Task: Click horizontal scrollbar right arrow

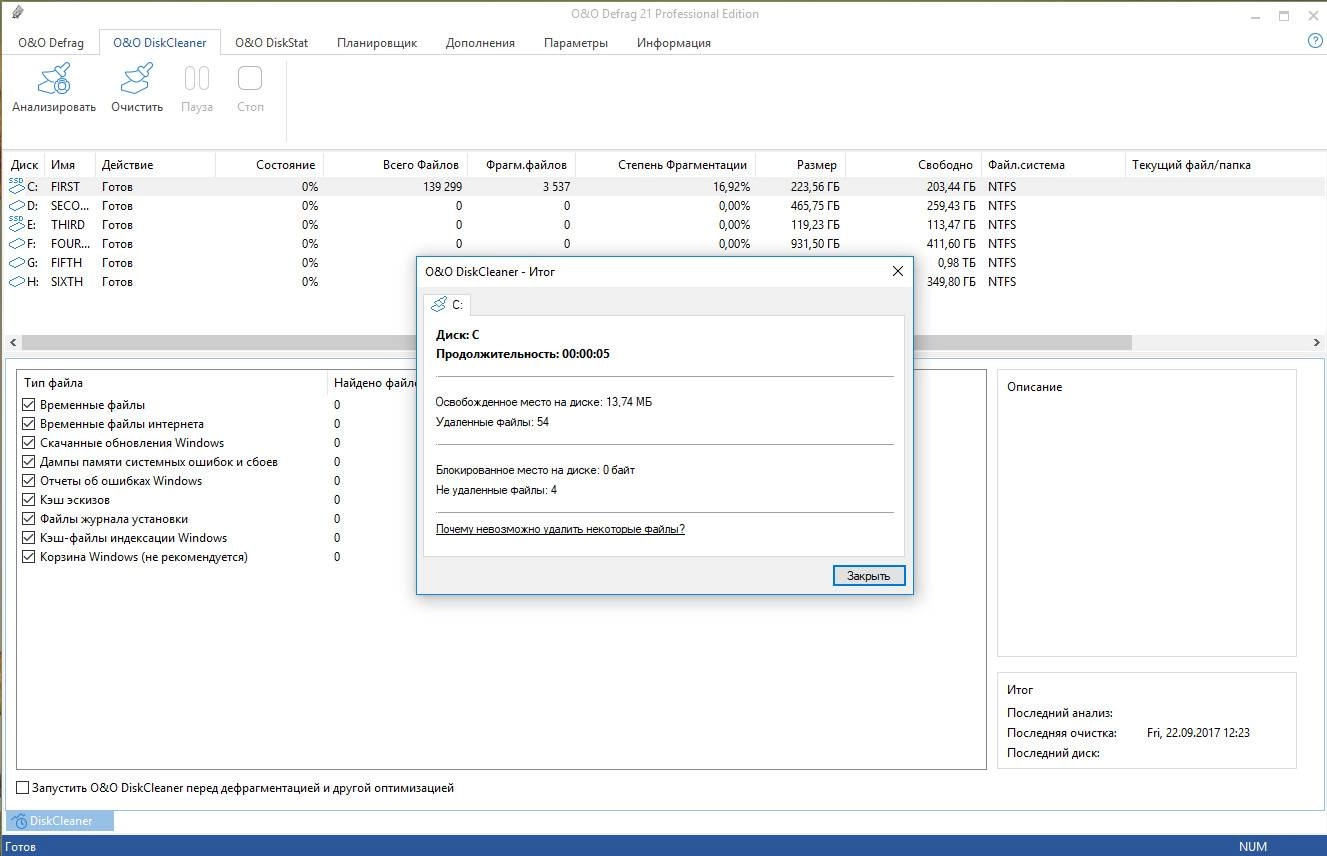Action: point(1316,342)
